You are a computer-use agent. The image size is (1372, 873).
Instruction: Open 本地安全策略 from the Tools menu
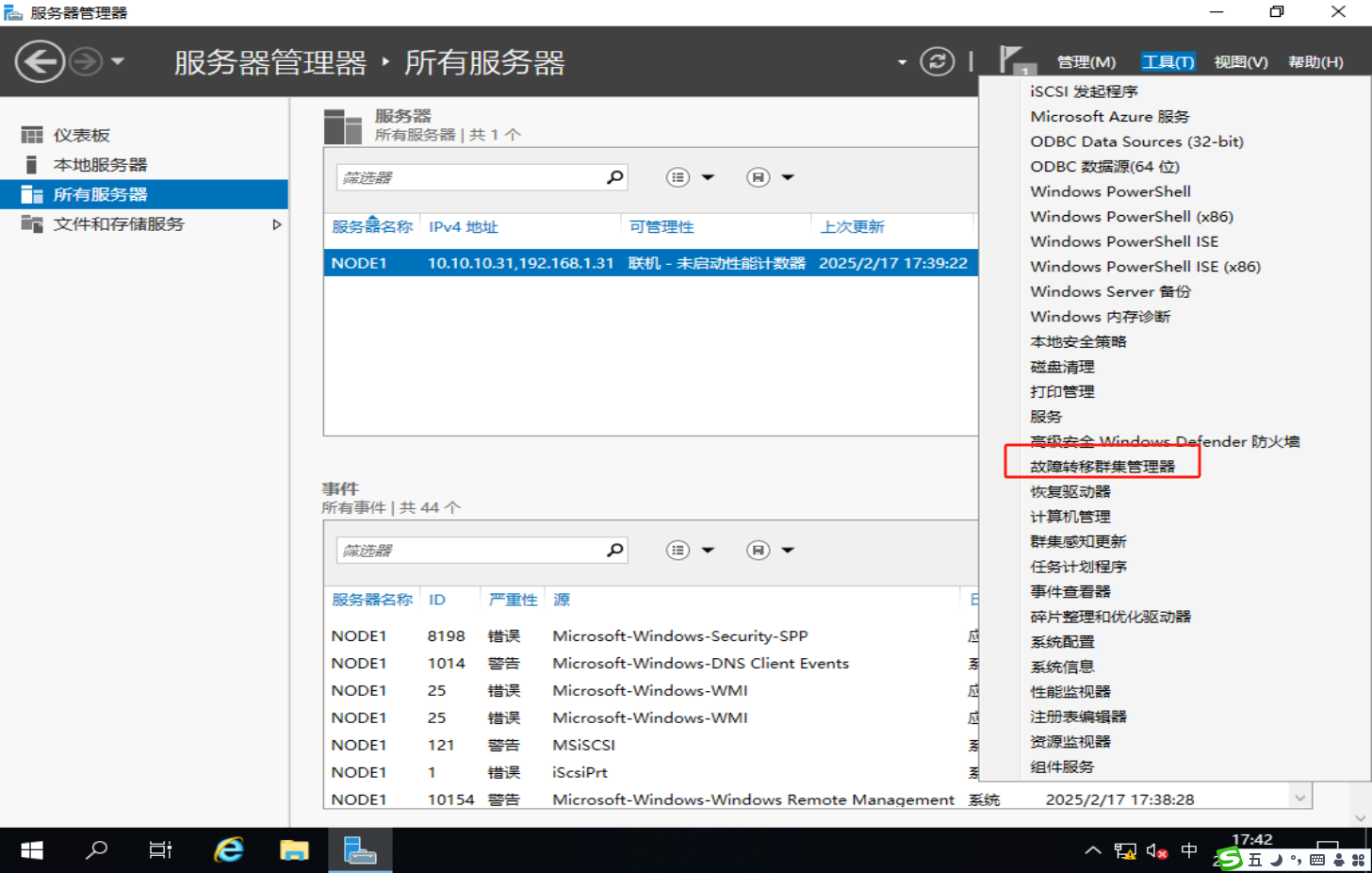(x=1078, y=341)
